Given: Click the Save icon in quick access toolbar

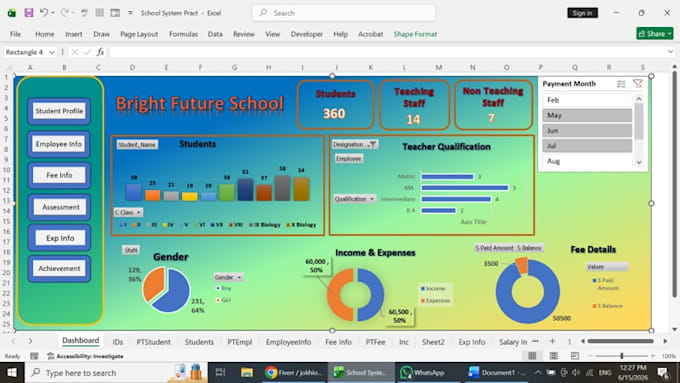Looking at the screenshot, I should click(29, 13).
